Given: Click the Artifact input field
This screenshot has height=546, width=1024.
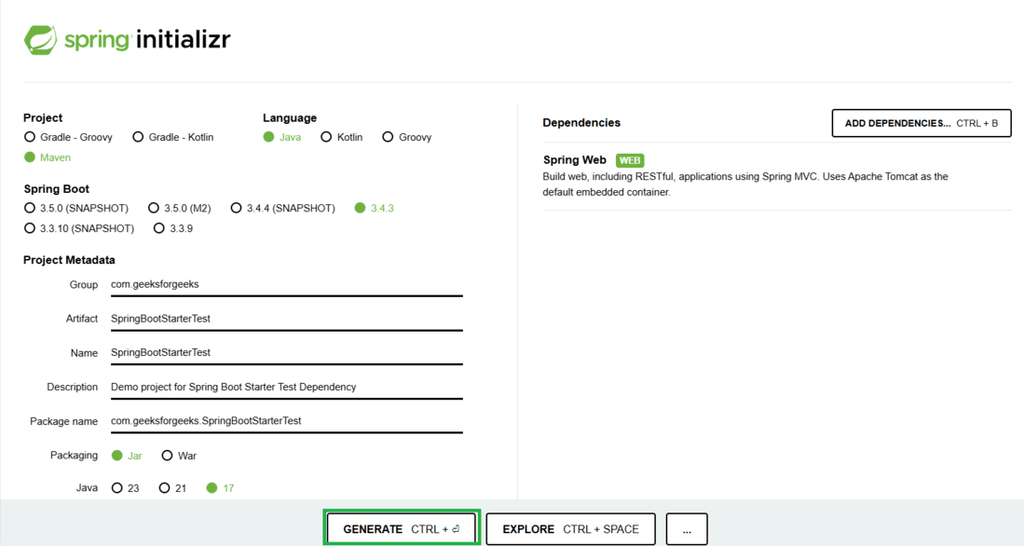Looking at the screenshot, I should click(287, 319).
